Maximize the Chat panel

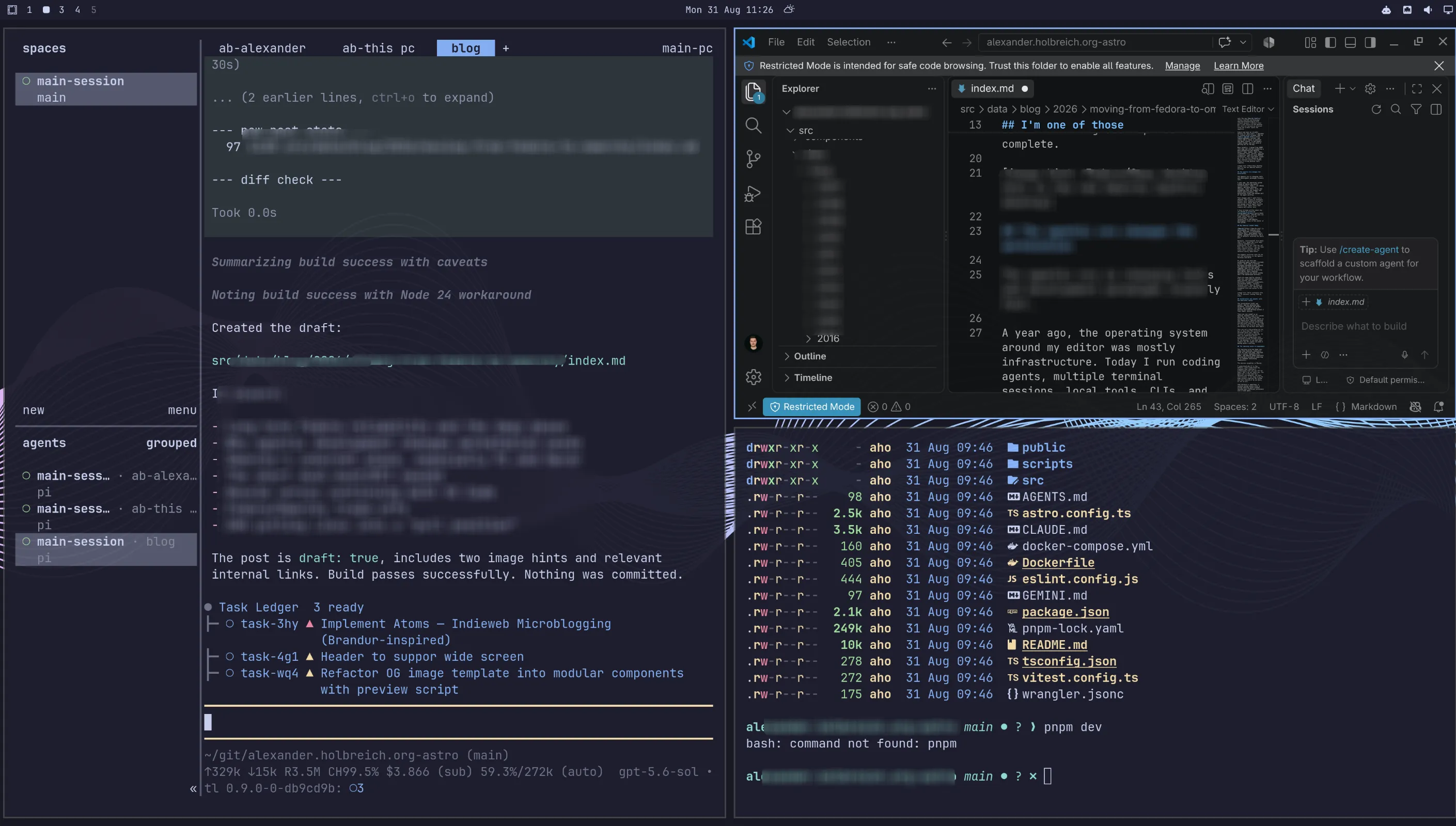[x=1417, y=88]
